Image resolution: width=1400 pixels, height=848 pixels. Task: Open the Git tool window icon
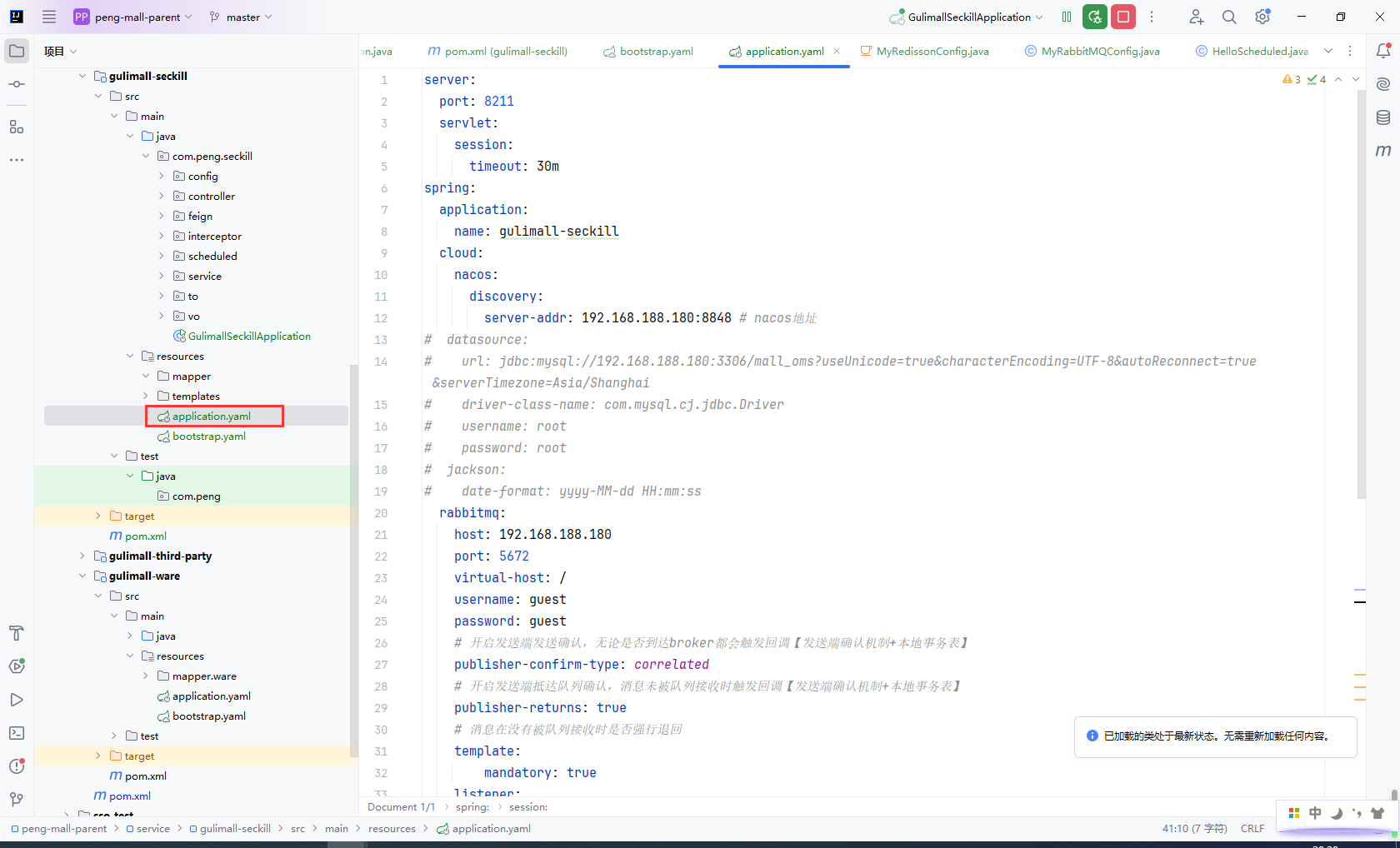[17, 800]
